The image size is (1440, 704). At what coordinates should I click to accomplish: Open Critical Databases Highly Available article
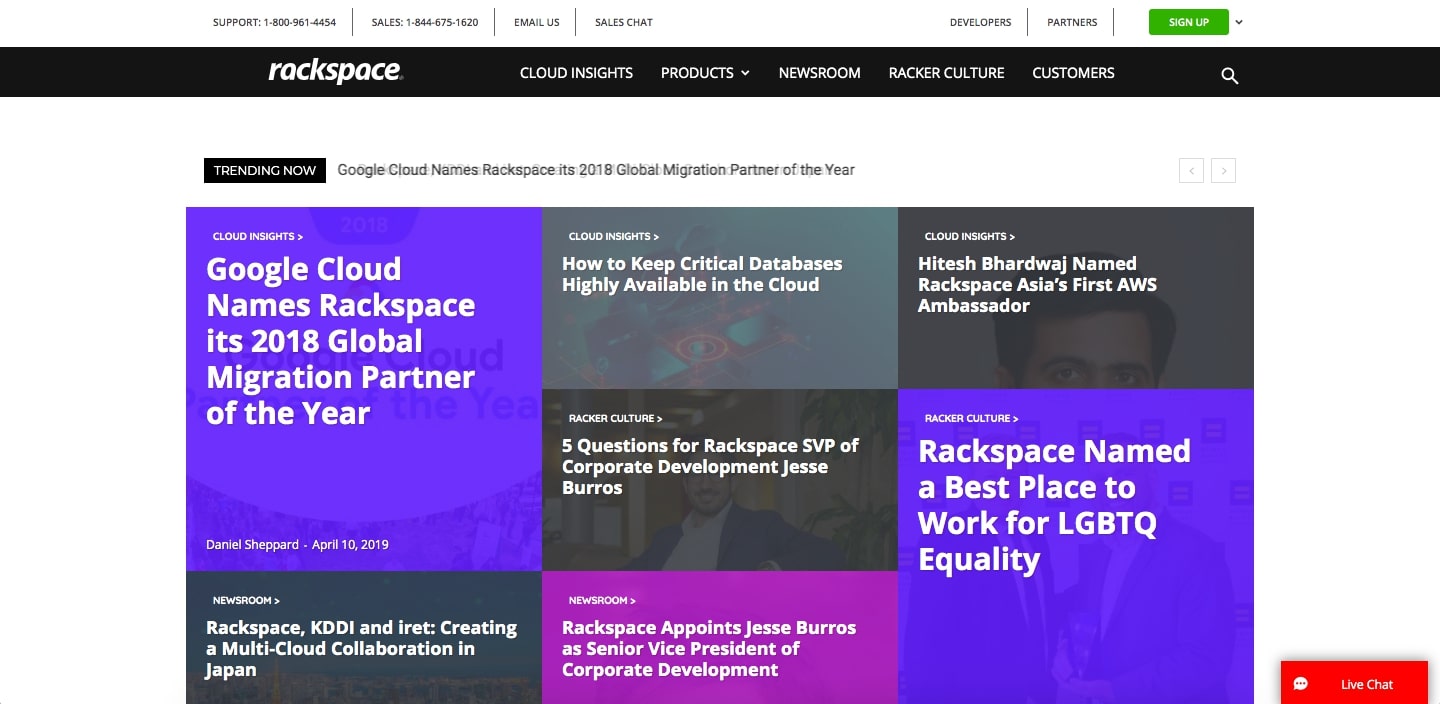(x=702, y=274)
